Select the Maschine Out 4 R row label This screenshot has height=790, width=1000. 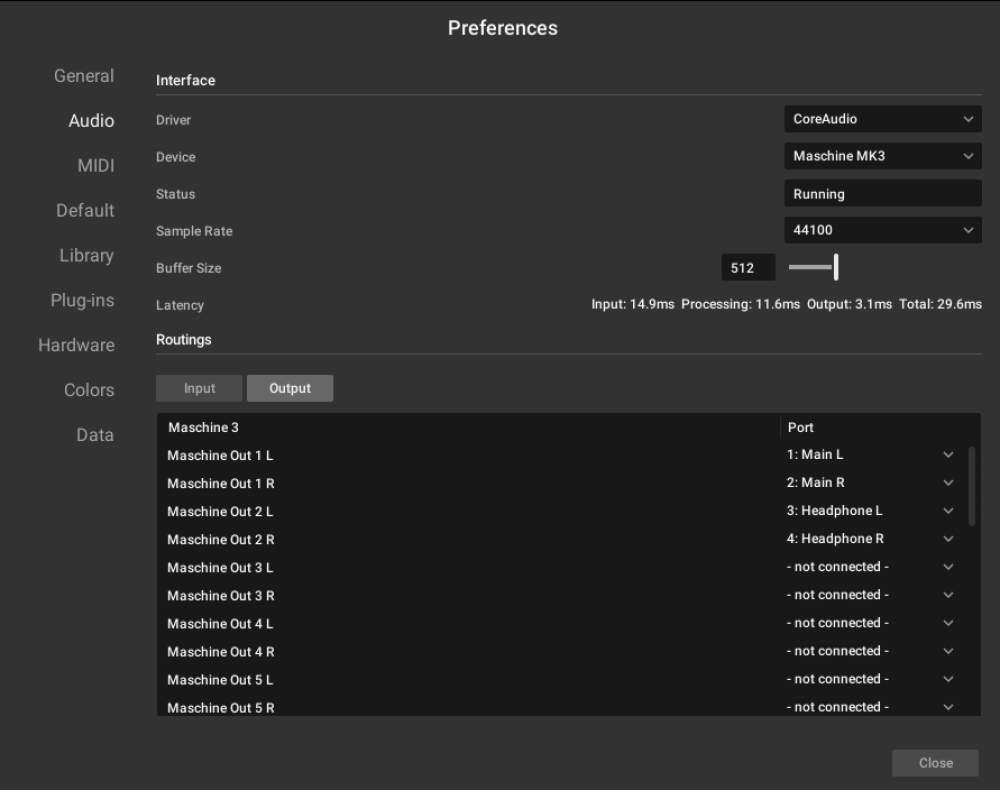click(x=221, y=652)
